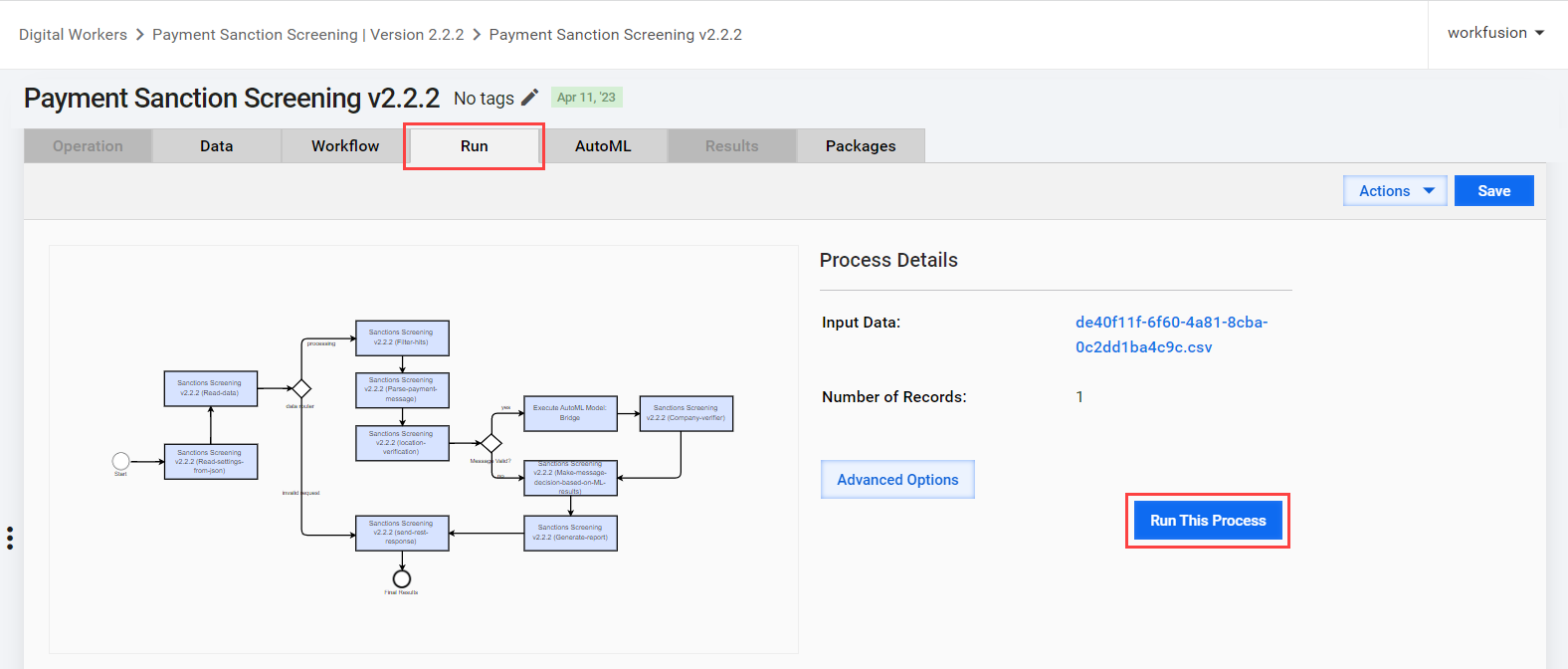Viewport: 1568px width, 669px height.
Task: Switch to the Data tab
Action: 217,145
